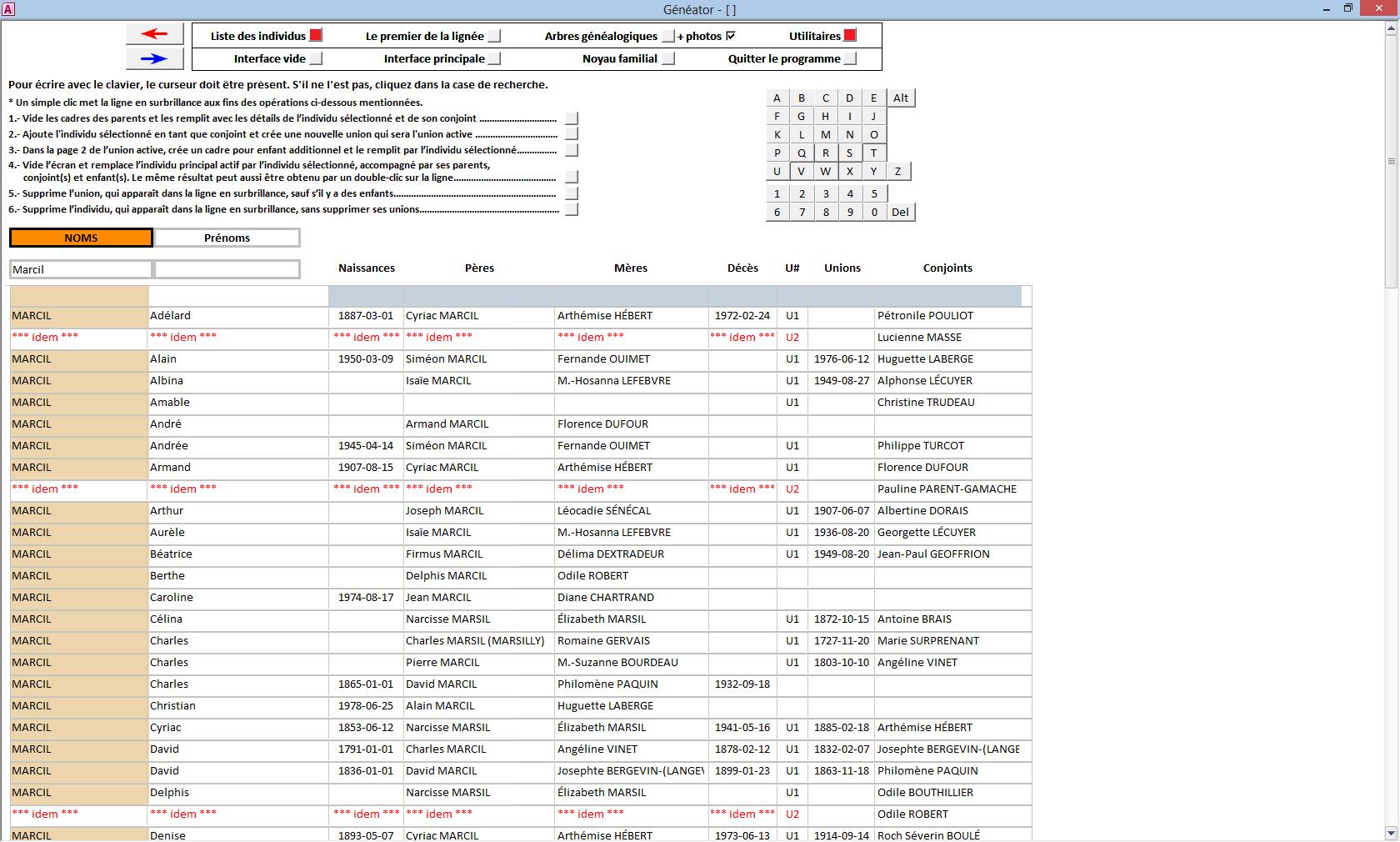The width and height of the screenshot is (1400, 842).
Task: Click letter T key
Action: [874, 153]
